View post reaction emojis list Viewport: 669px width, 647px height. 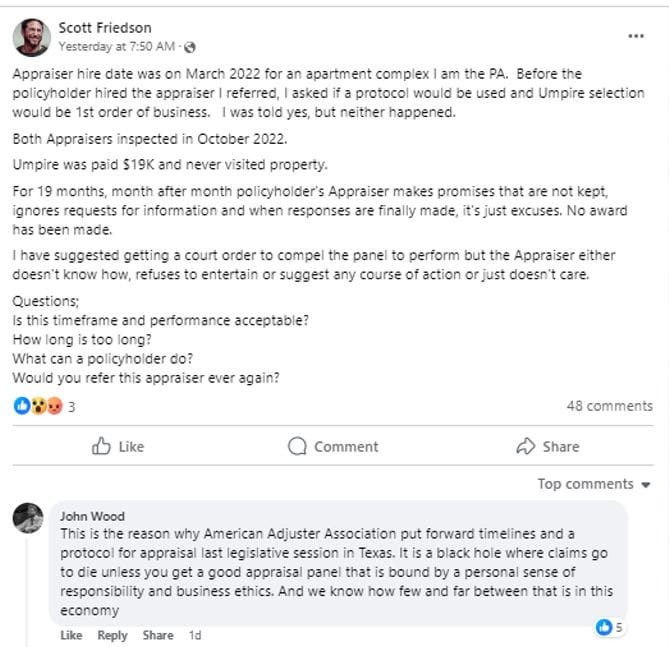click(38, 406)
